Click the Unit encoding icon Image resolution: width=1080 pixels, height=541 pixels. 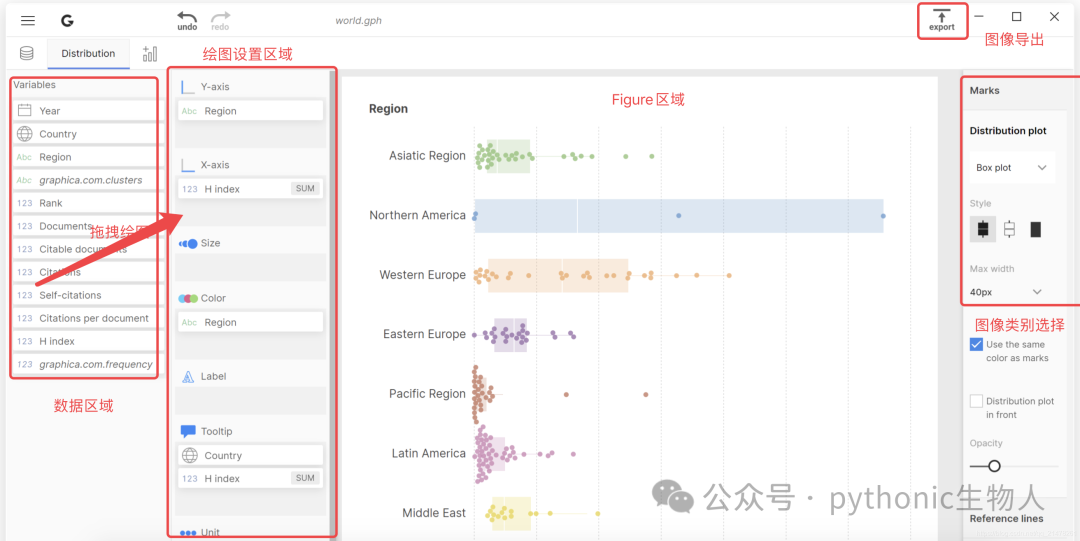pos(188,533)
